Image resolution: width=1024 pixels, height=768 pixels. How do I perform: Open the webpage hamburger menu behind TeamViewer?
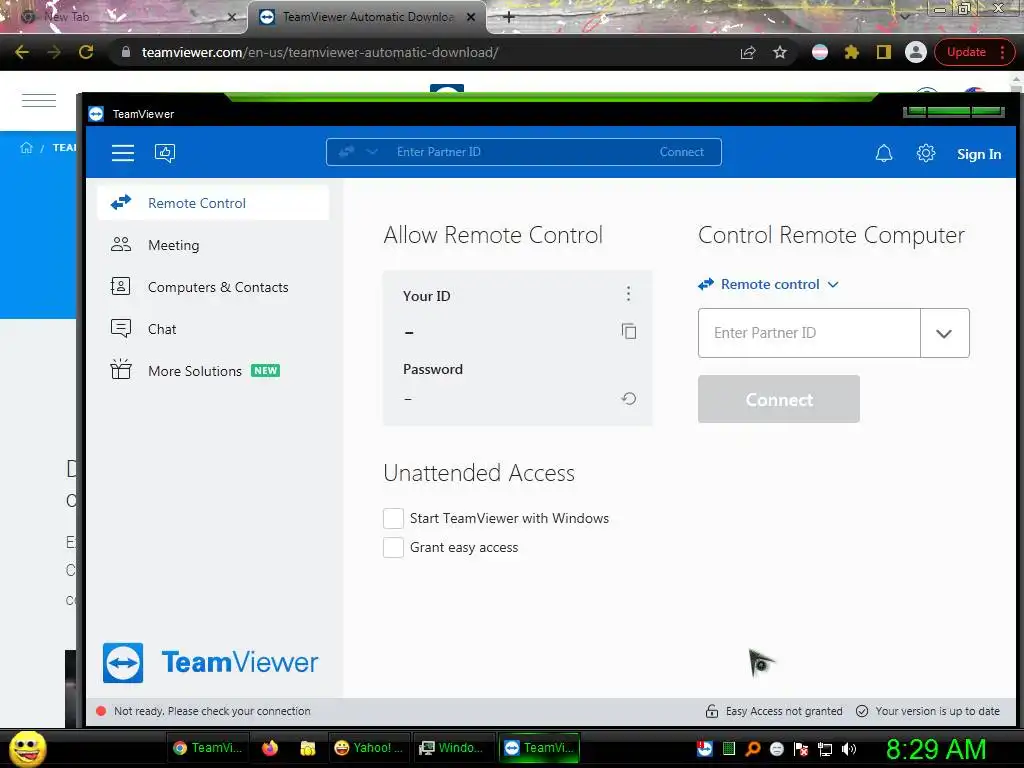[39, 100]
